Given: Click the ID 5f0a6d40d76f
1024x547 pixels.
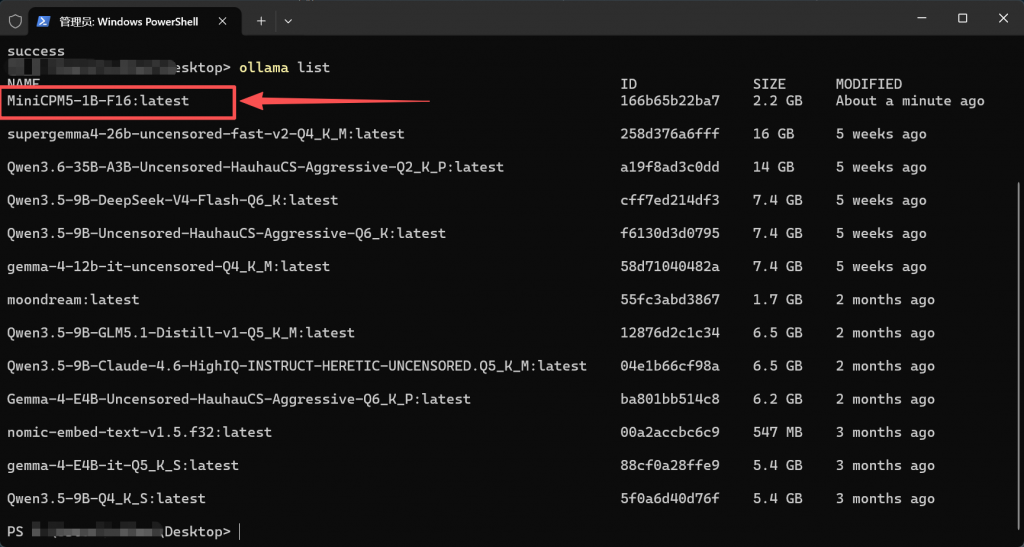Looking at the screenshot, I should (670, 499).
